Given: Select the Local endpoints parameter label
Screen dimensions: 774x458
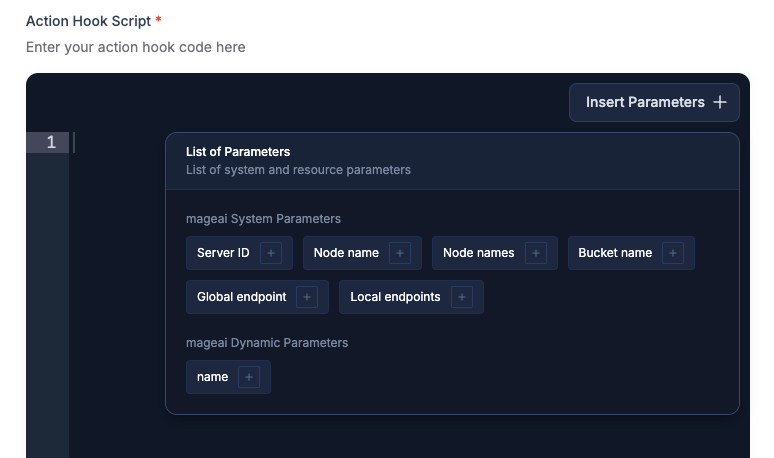Looking at the screenshot, I should (395, 297).
